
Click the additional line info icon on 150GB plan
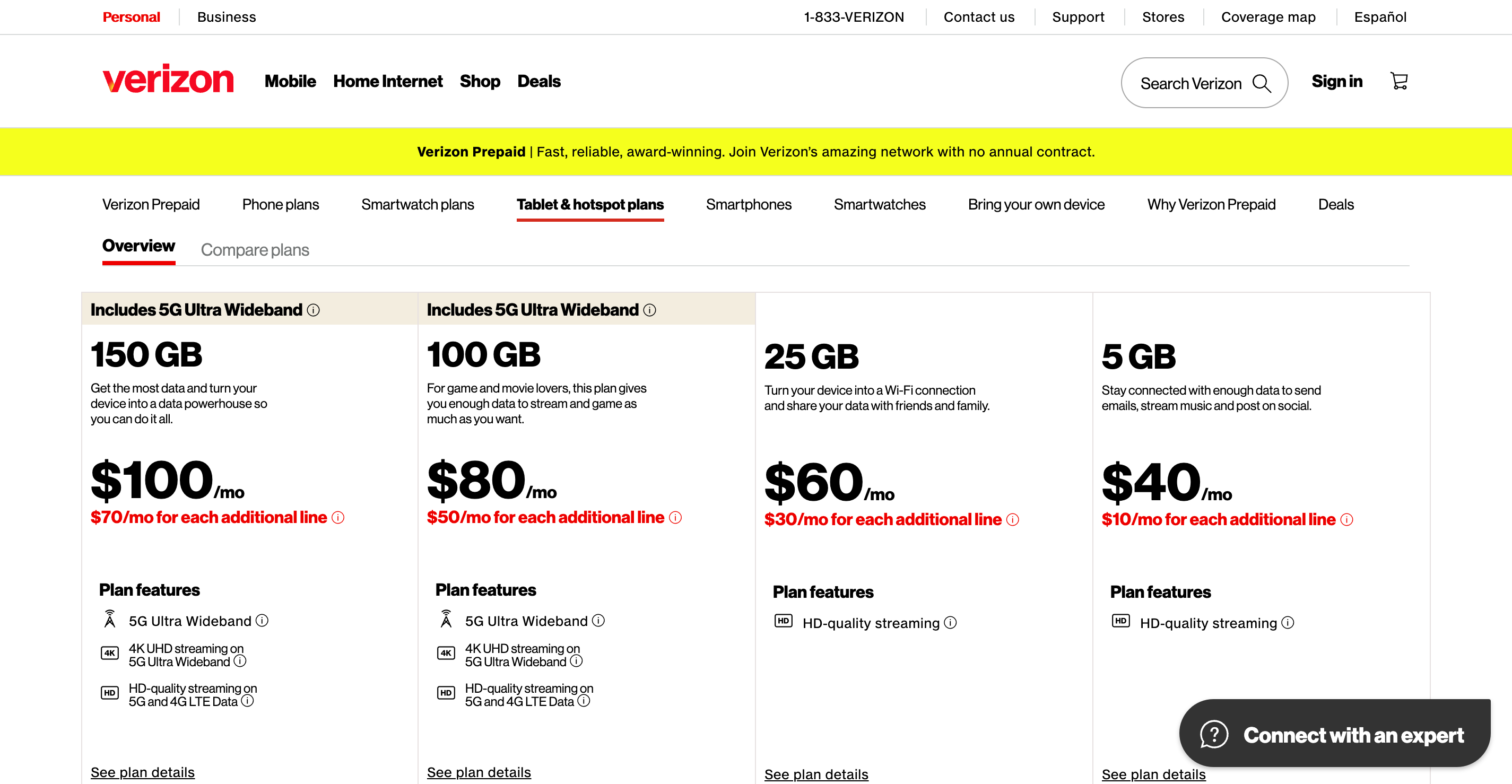(x=339, y=518)
